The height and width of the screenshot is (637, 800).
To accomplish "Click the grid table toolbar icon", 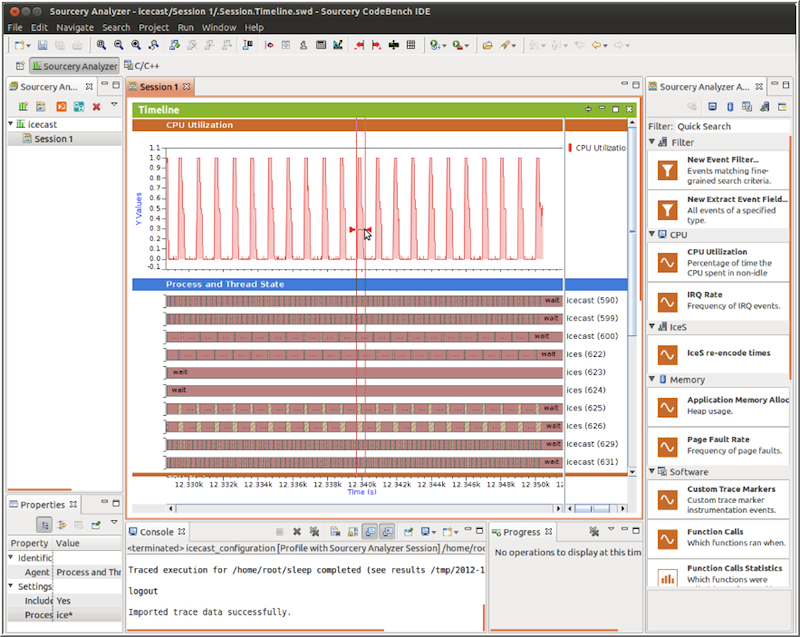I will pos(411,45).
